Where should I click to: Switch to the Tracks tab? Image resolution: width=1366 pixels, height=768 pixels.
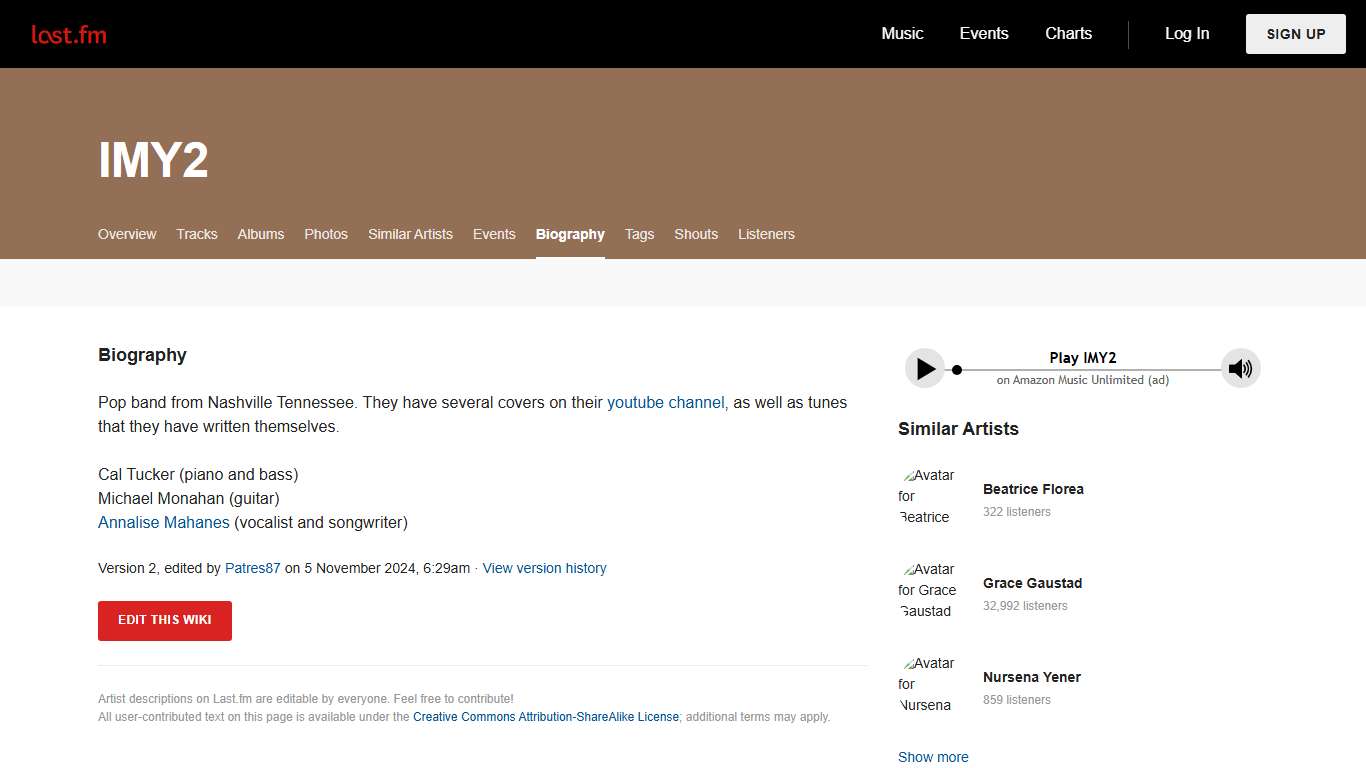point(196,234)
